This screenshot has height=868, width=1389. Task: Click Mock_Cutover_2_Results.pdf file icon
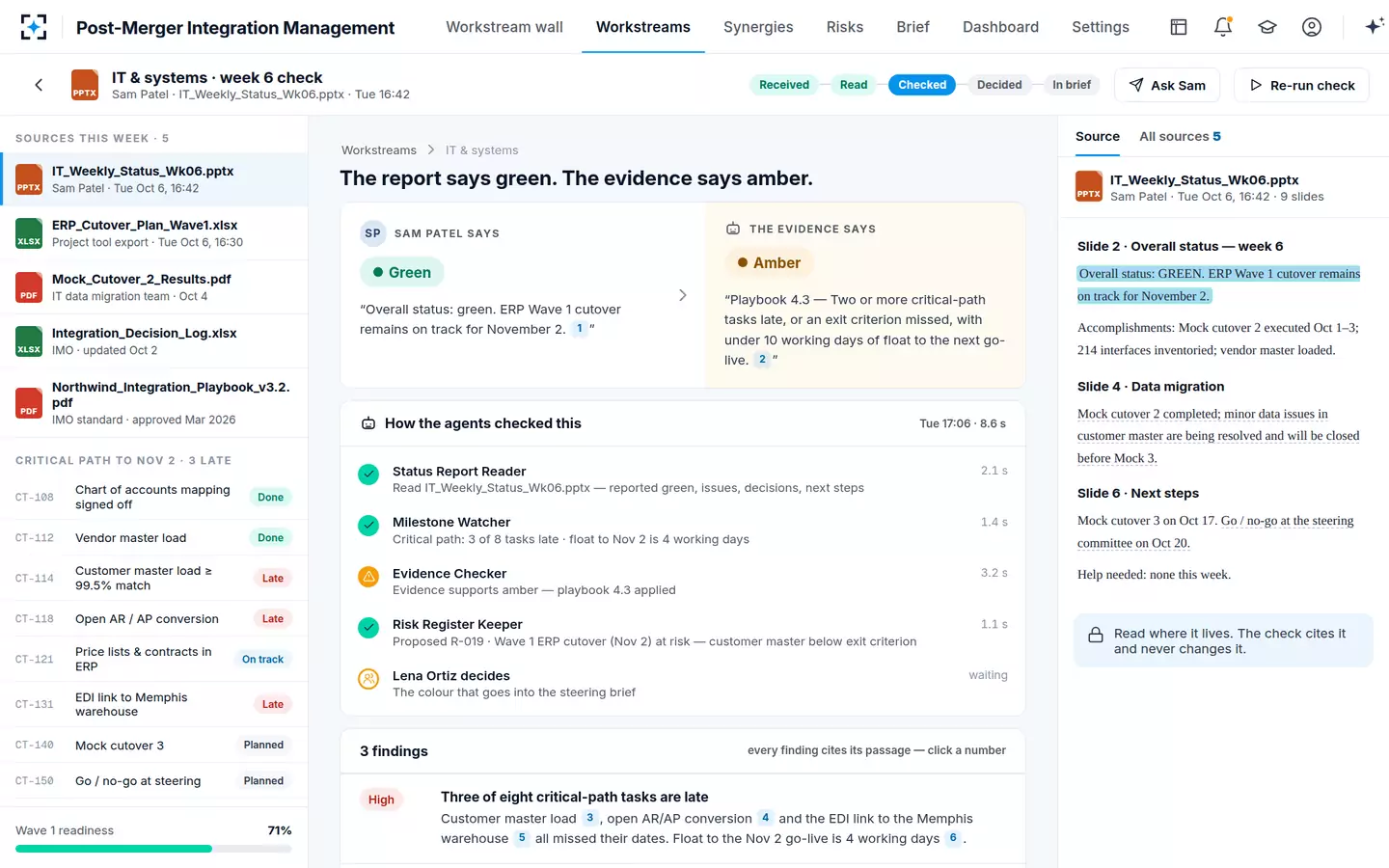29,287
